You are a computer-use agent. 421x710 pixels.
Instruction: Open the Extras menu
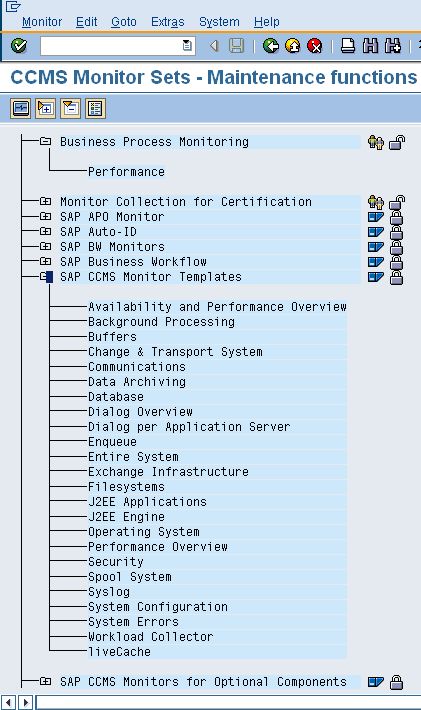click(167, 22)
